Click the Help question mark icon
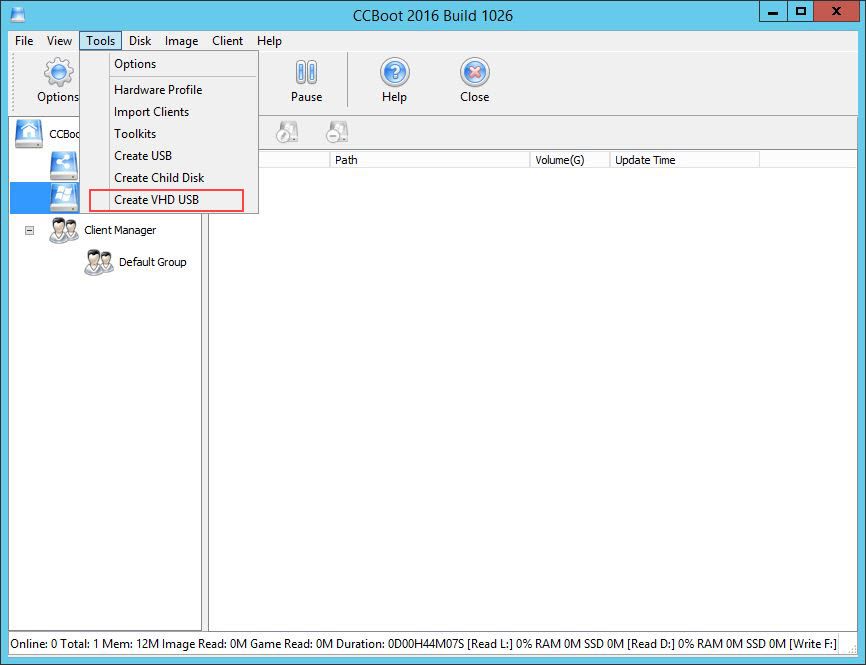The width and height of the screenshot is (866, 665). [394, 72]
